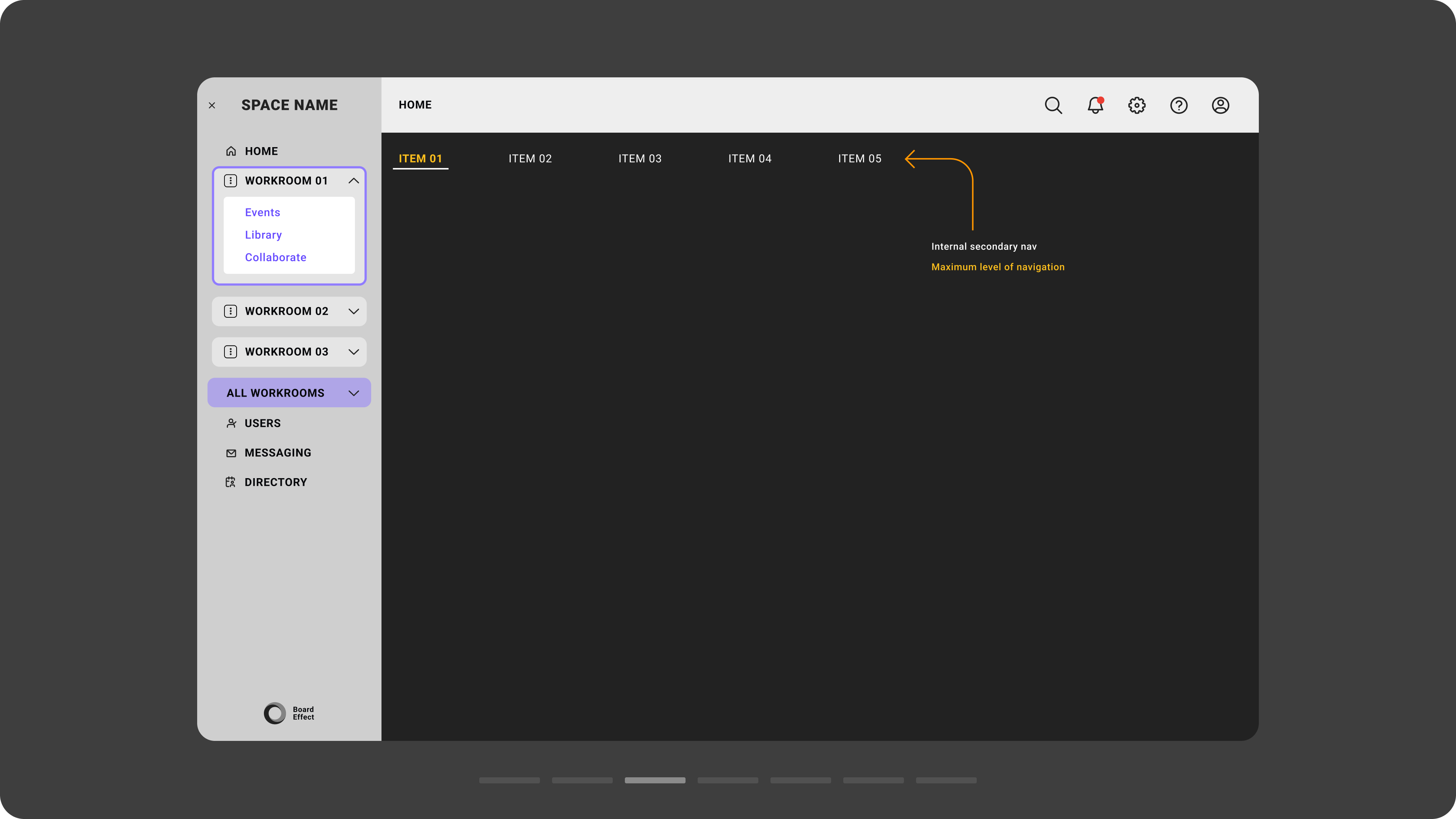Expand Workroom 03 chevron
This screenshot has width=1456, height=819.
(354, 352)
